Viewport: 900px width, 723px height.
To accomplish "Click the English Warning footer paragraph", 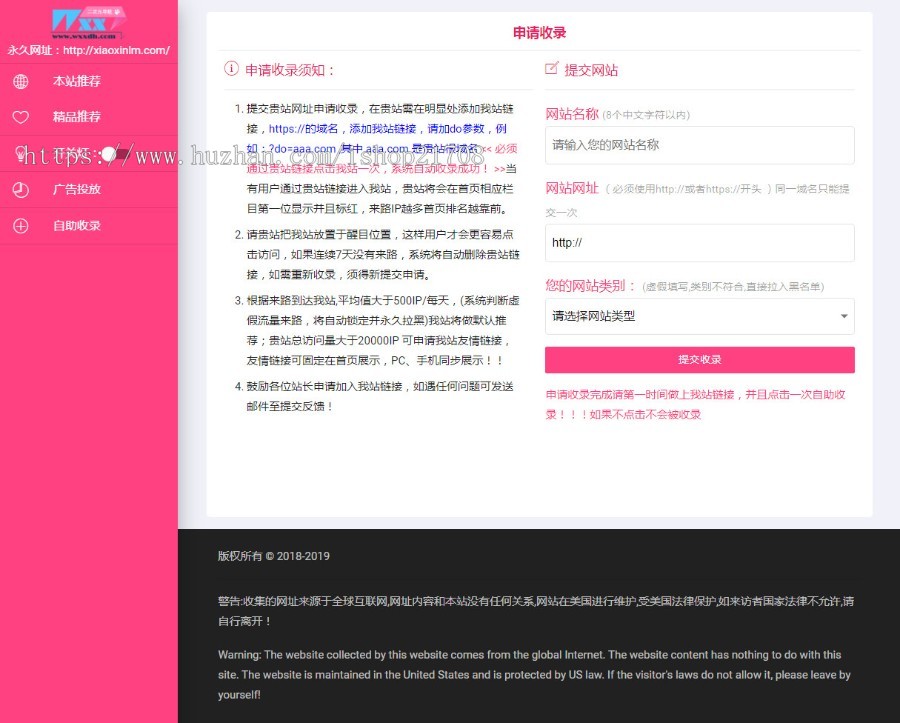I will (x=534, y=675).
